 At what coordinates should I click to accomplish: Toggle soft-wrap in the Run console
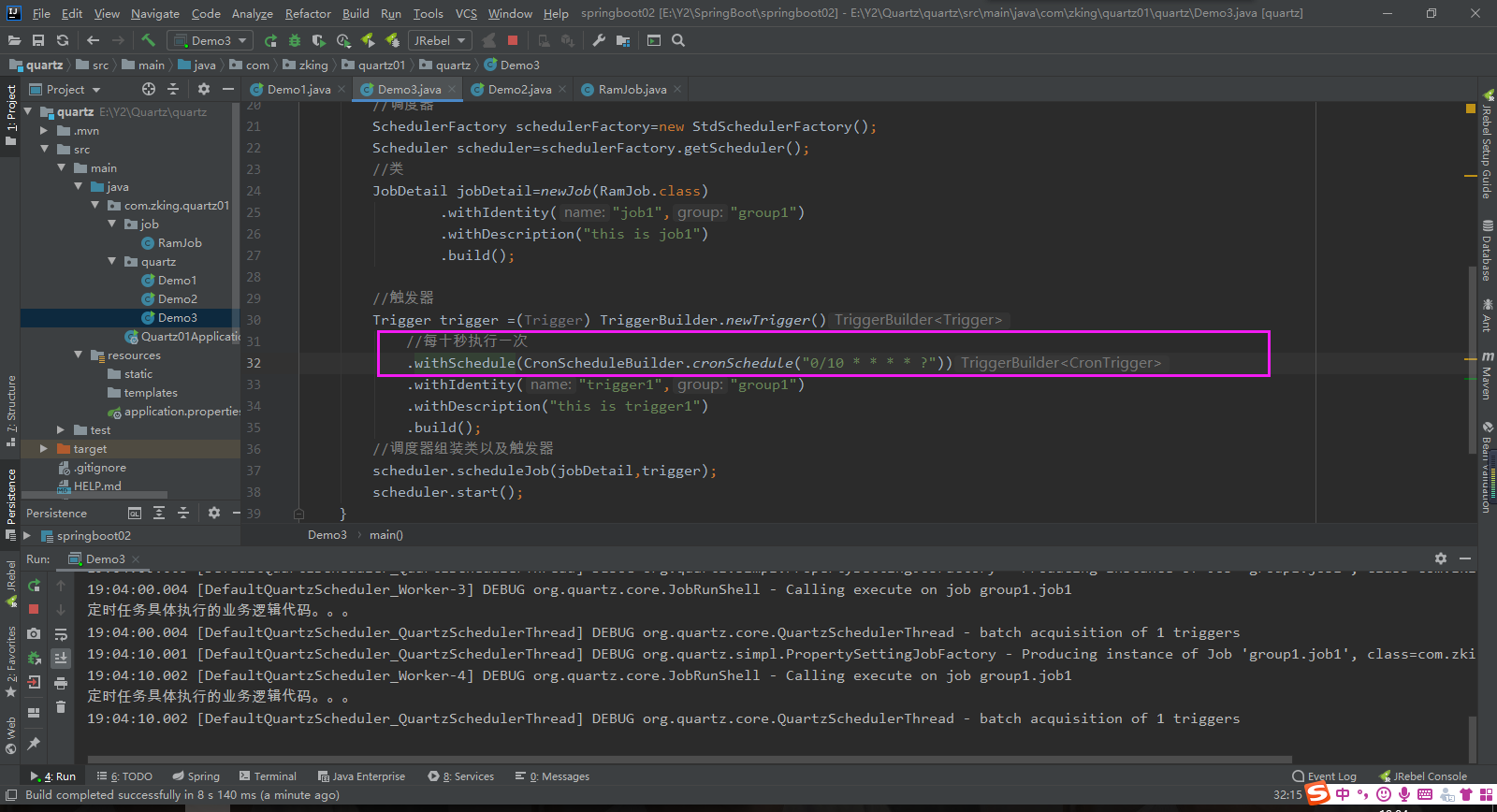pyautogui.click(x=61, y=634)
